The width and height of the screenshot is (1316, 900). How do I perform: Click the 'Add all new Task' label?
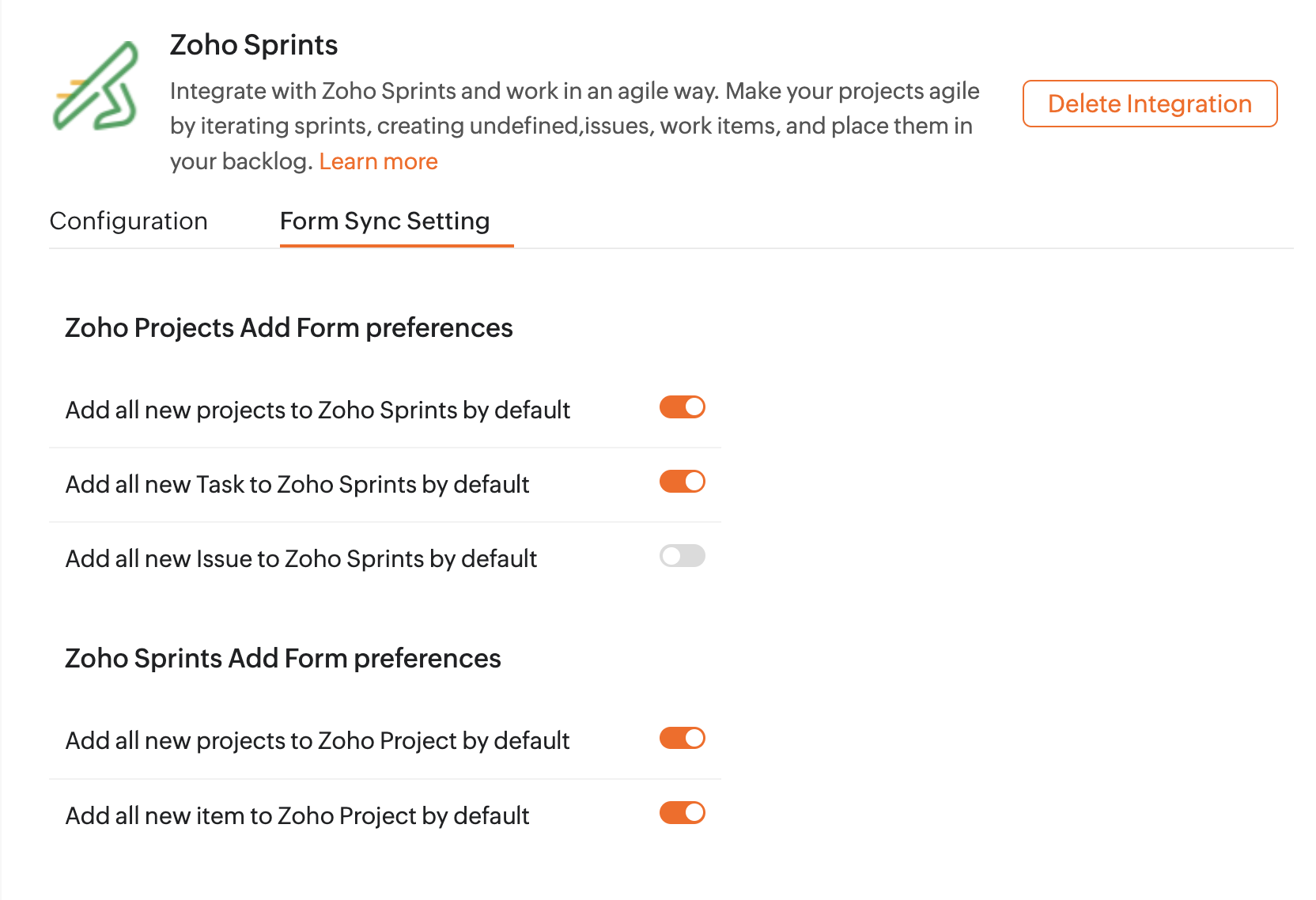point(297,485)
